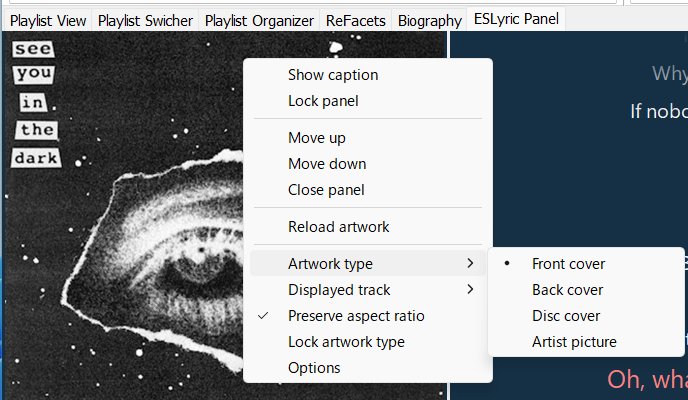Toggle Preserve aspect ratio option
688x400 pixels.
[x=368, y=316]
